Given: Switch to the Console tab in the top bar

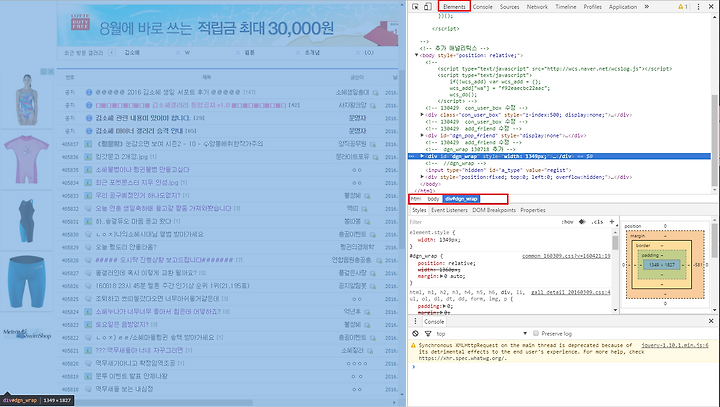Looking at the screenshot, I should tap(483, 7).
